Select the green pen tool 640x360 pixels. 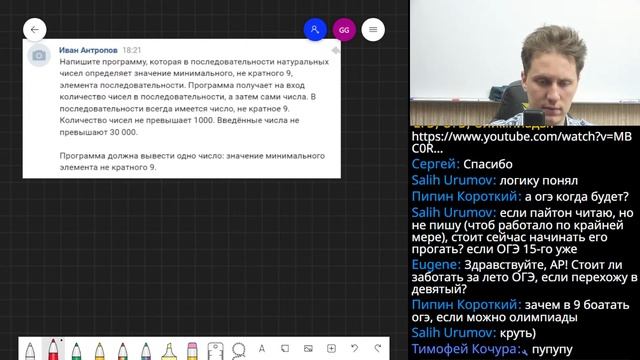(x=76, y=351)
